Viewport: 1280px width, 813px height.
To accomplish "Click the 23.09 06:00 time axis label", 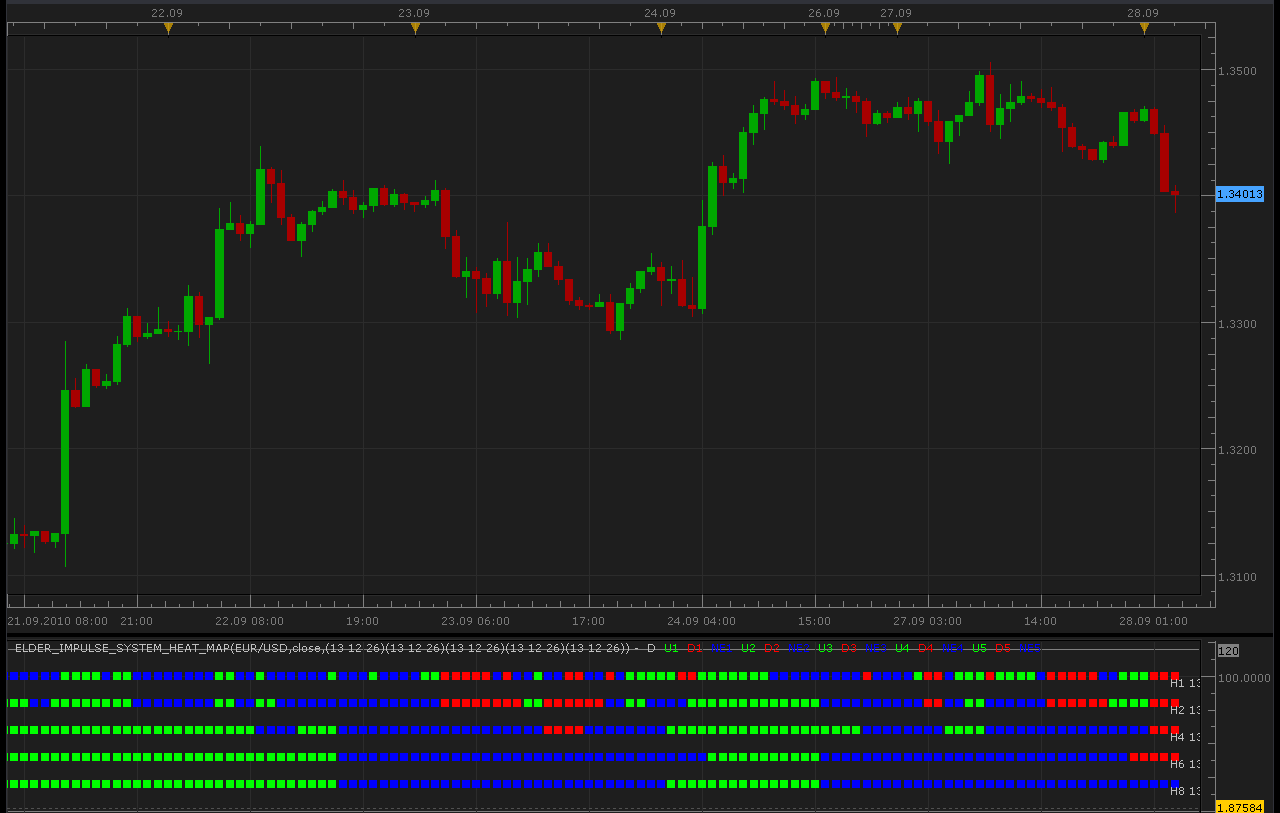I will [475, 620].
